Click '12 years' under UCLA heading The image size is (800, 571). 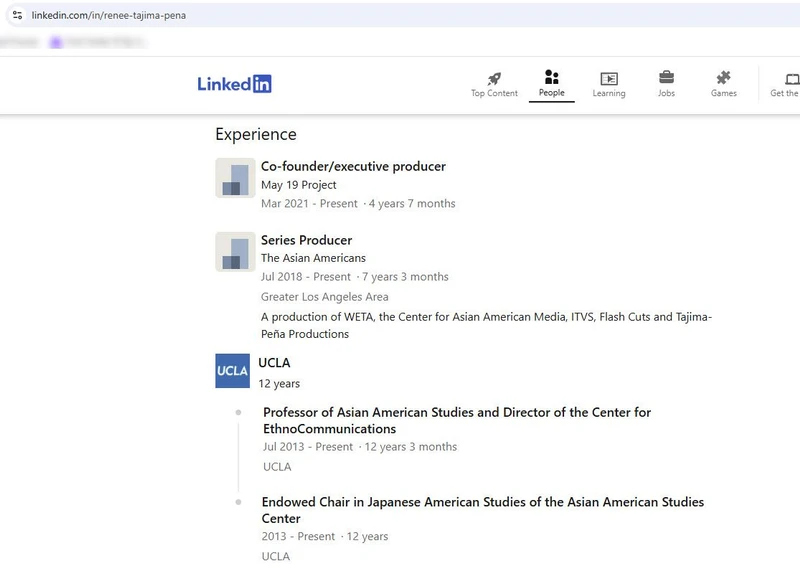pyautogui.click(x=279, y=384)
